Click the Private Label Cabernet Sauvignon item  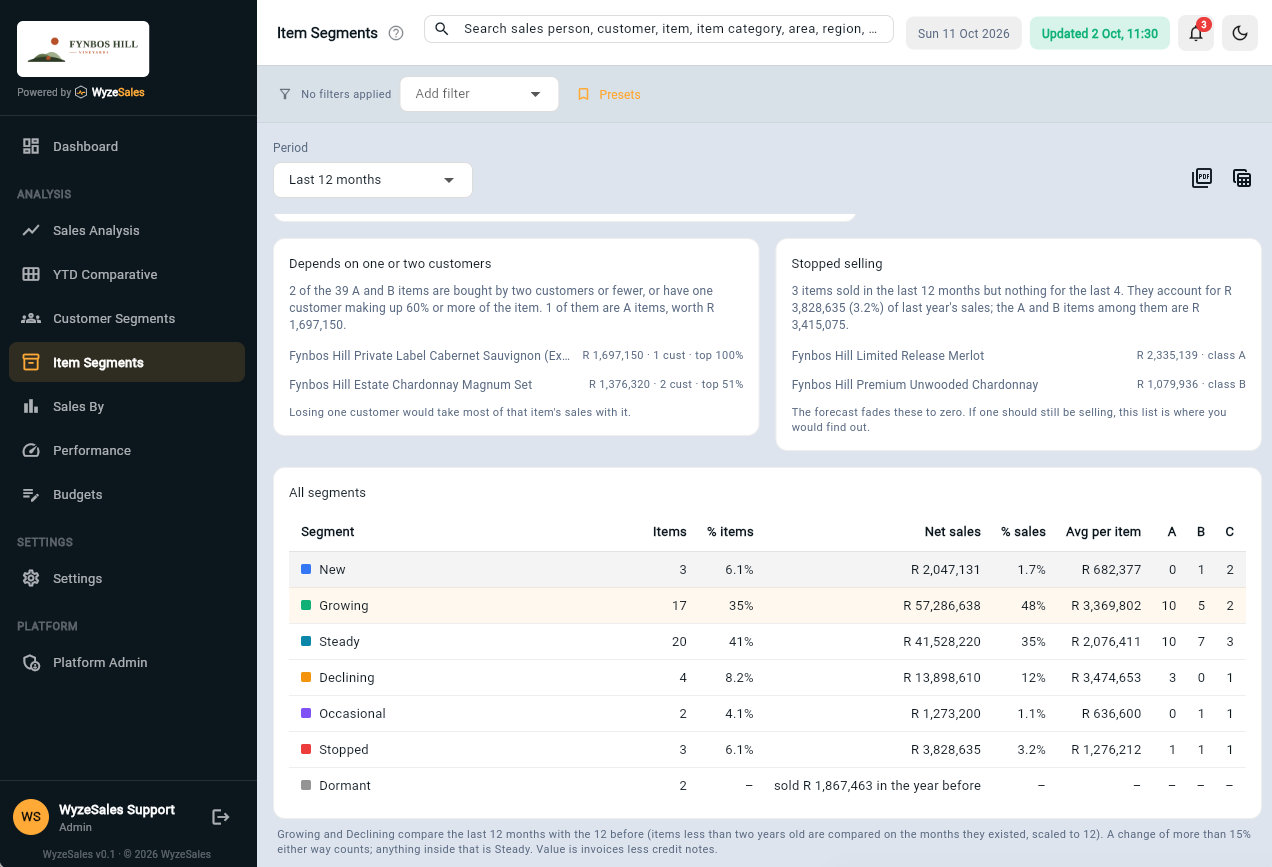point(430,356)
